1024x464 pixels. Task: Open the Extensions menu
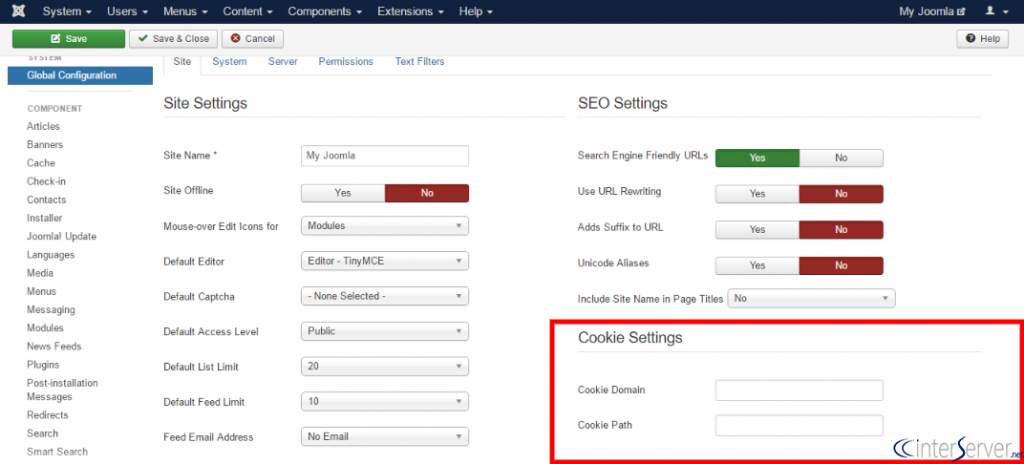[410, 11]
